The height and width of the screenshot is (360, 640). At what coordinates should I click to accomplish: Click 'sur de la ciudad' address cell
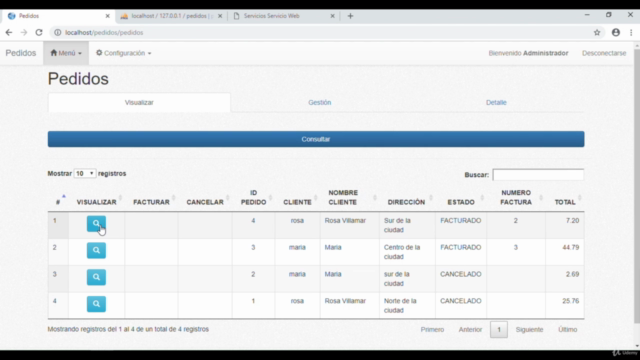click(397, 279)
